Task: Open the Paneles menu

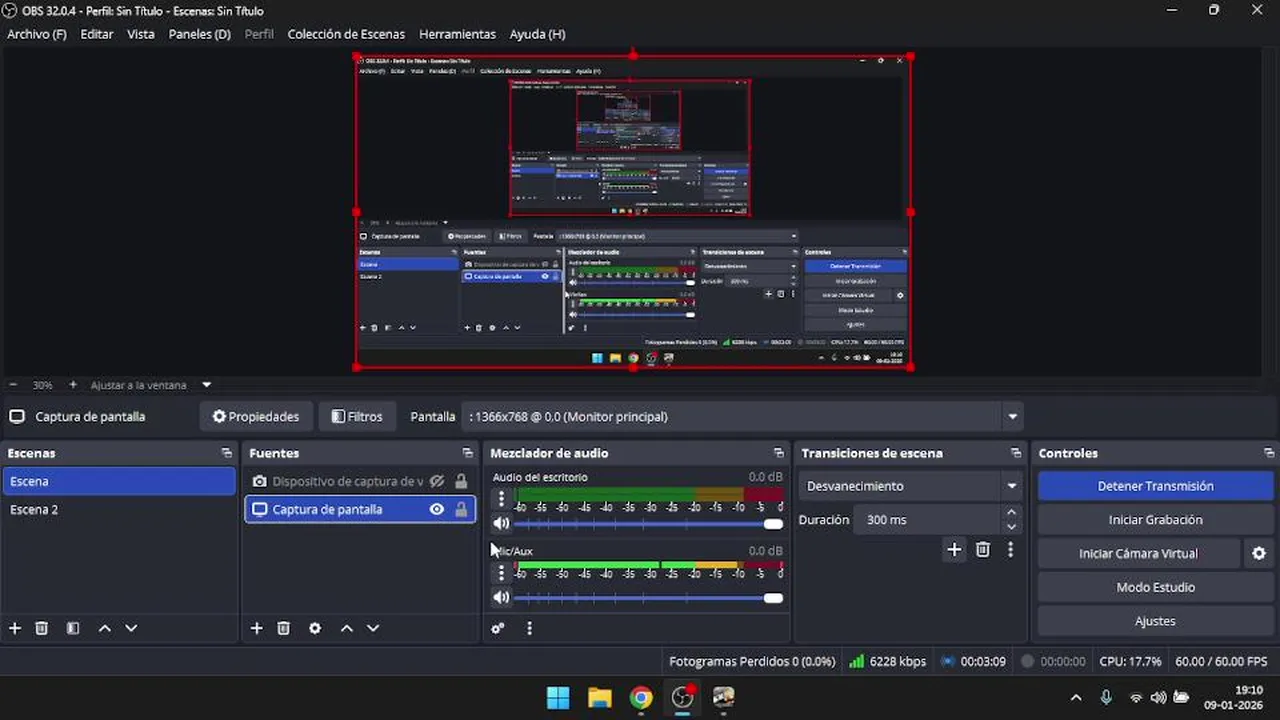Action: 199,34
